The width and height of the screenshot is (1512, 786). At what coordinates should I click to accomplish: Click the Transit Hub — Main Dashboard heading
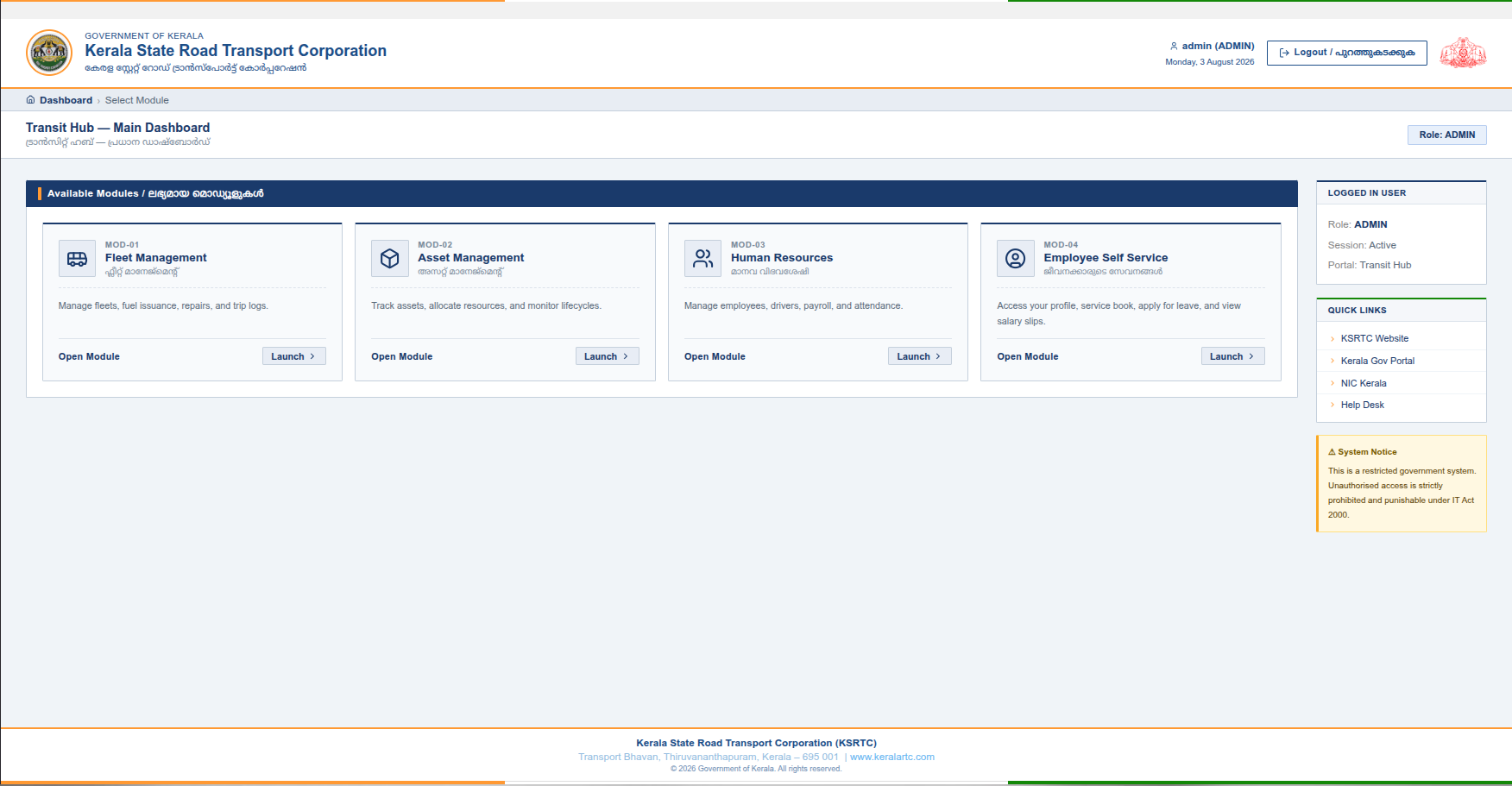point(117,128)
